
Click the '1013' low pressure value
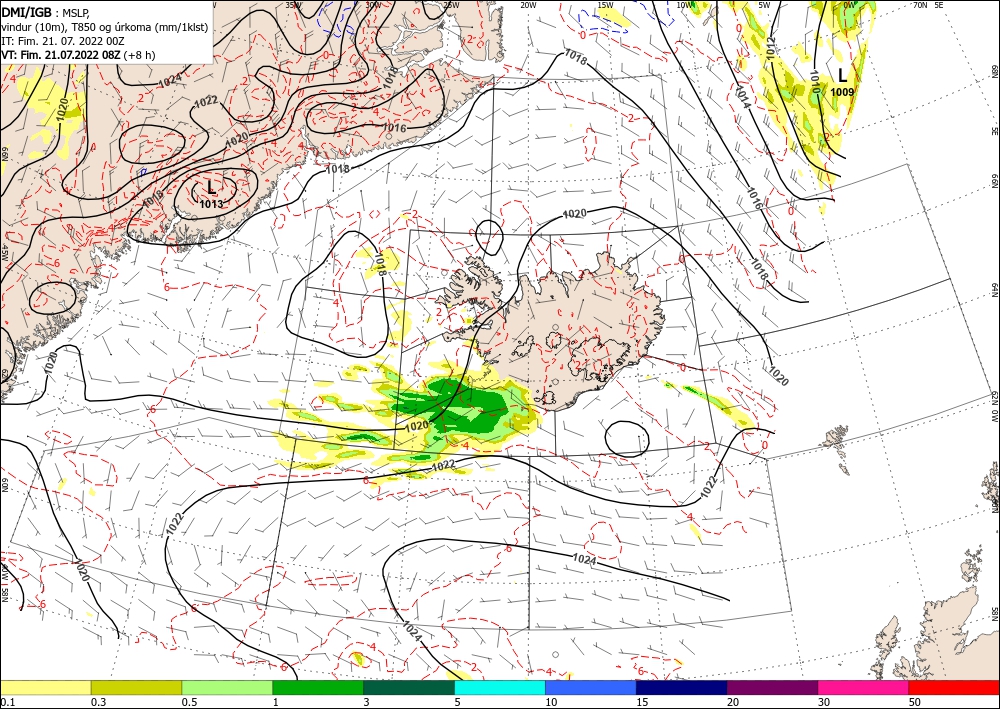coord(211,204)
